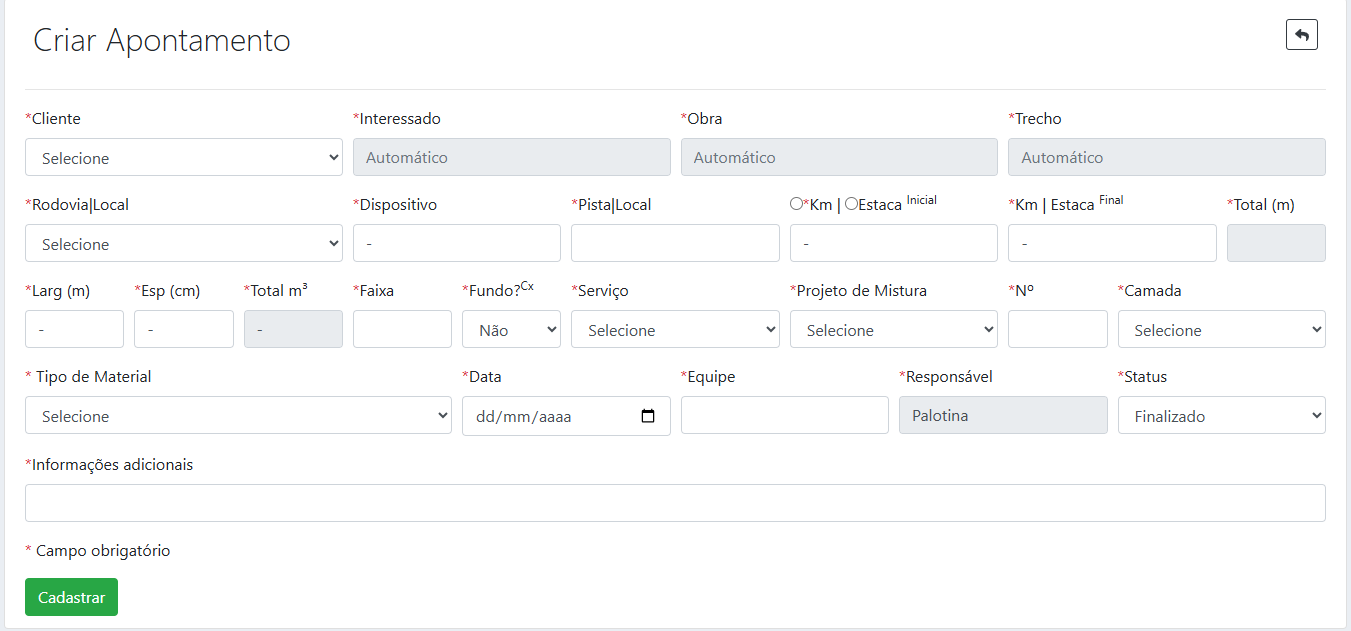The height and width of the screenshot is (631, 1351).
Task: Open the Tipo de Material dropdown
Action: [238, 415]
